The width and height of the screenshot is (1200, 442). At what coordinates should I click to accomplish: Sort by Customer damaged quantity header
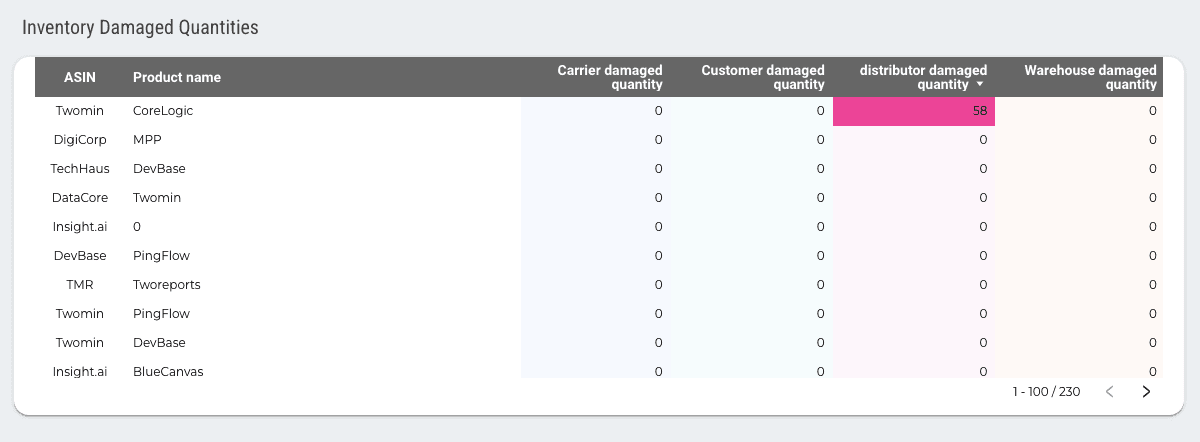pos(762,77)
